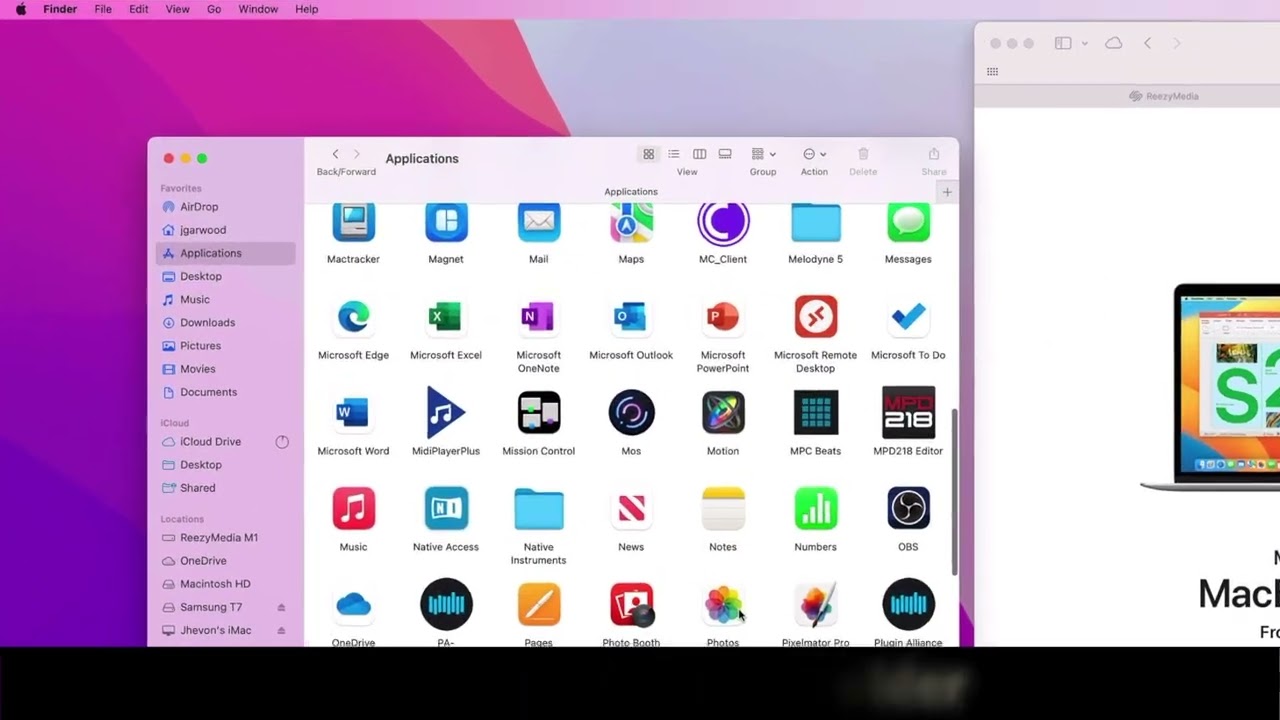Open the Mactracker app icon

pos(353,222)
